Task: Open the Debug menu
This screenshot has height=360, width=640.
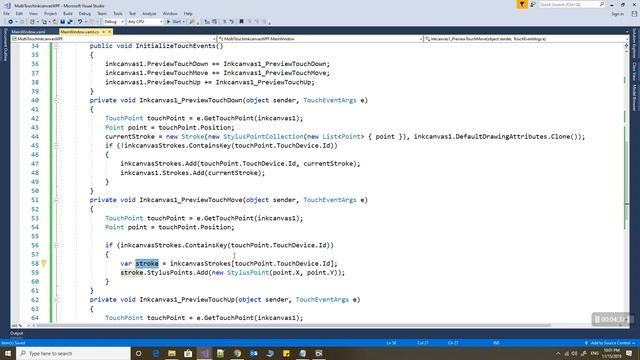Action: click(85, 14)
